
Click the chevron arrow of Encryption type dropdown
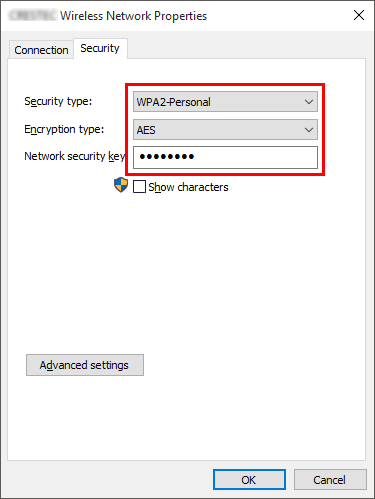click(309, 130)
